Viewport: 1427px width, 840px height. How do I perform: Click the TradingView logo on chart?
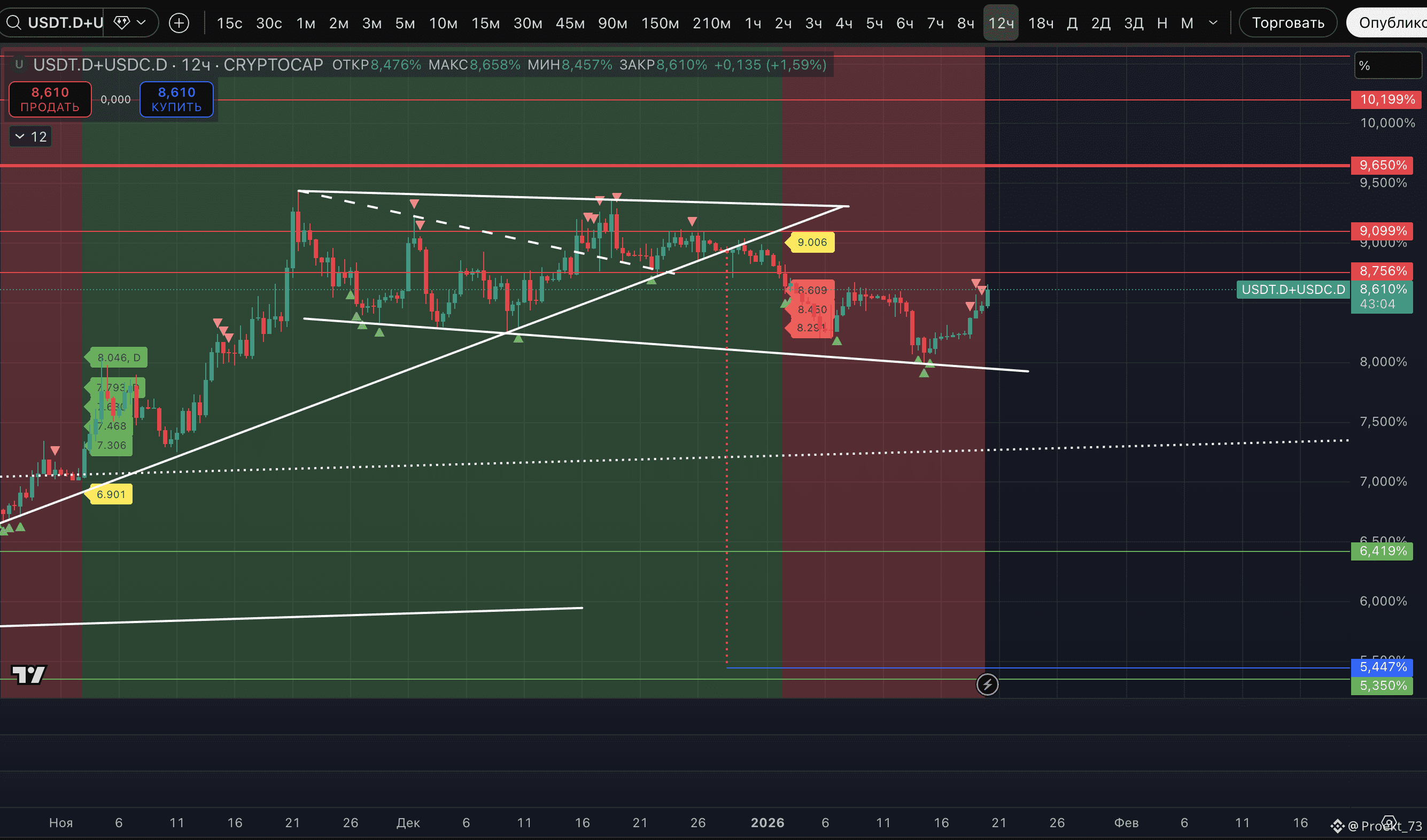tap(28, 674)
